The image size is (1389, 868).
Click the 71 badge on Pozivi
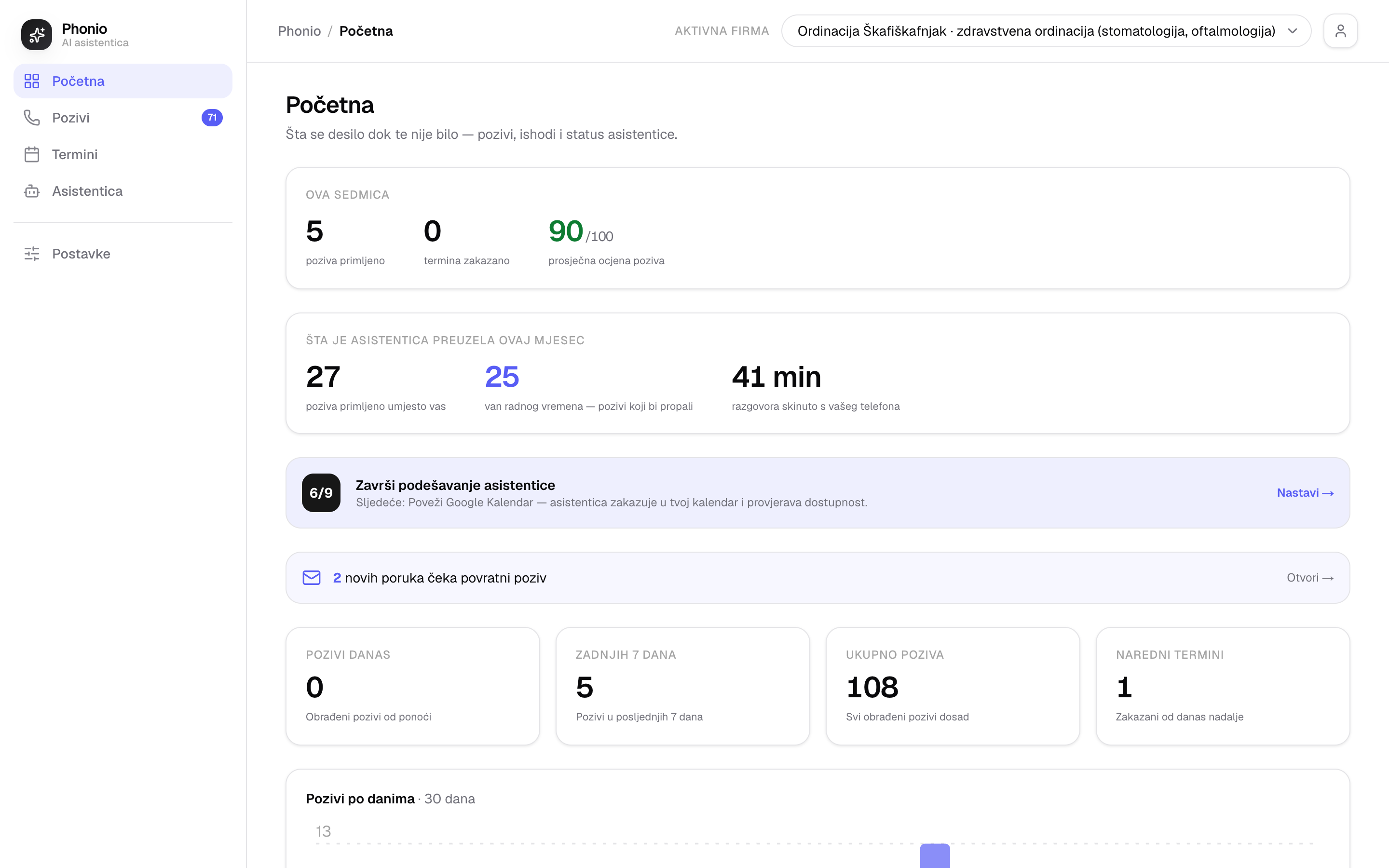click(x=212, y=118)
